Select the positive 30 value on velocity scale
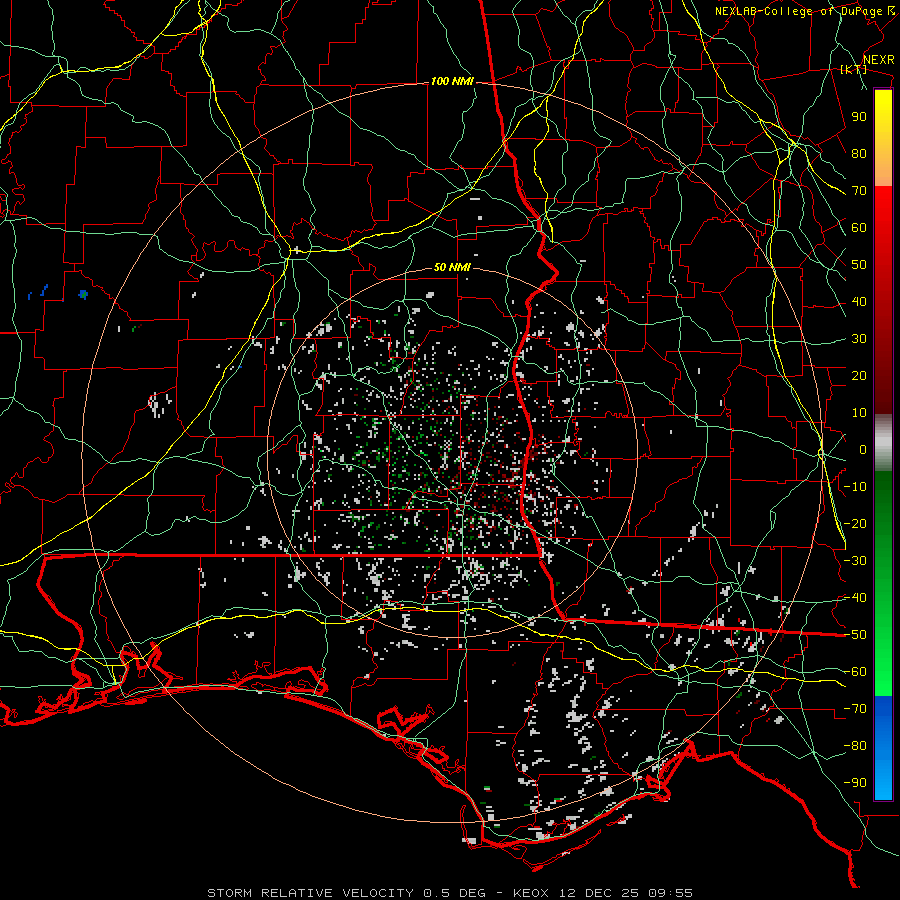The width and height of the screenshot is (900, 900). (859, 339)
